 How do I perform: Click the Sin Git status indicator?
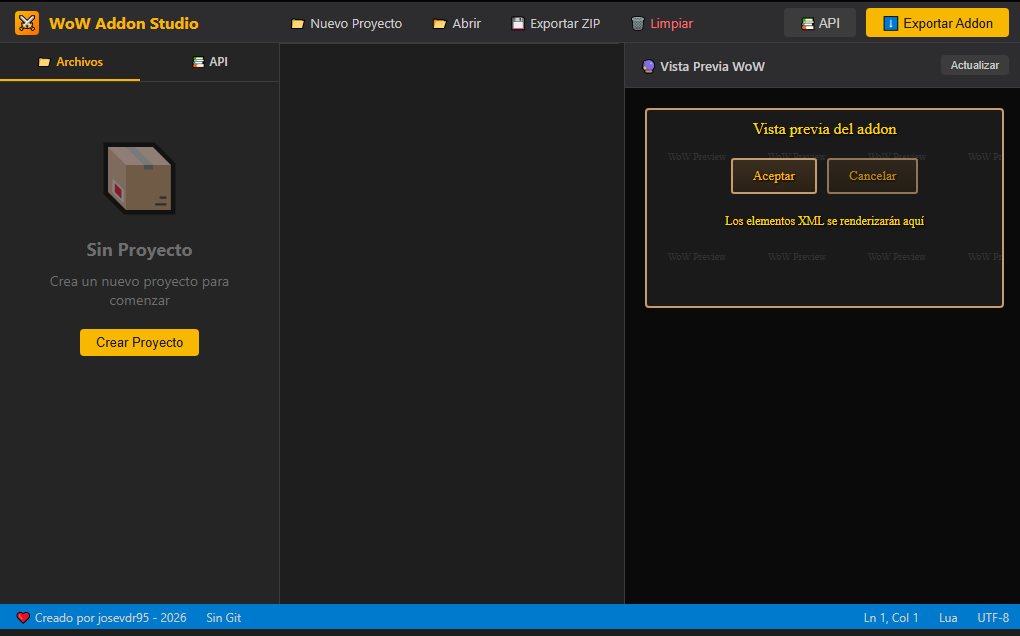pos(223,618)
